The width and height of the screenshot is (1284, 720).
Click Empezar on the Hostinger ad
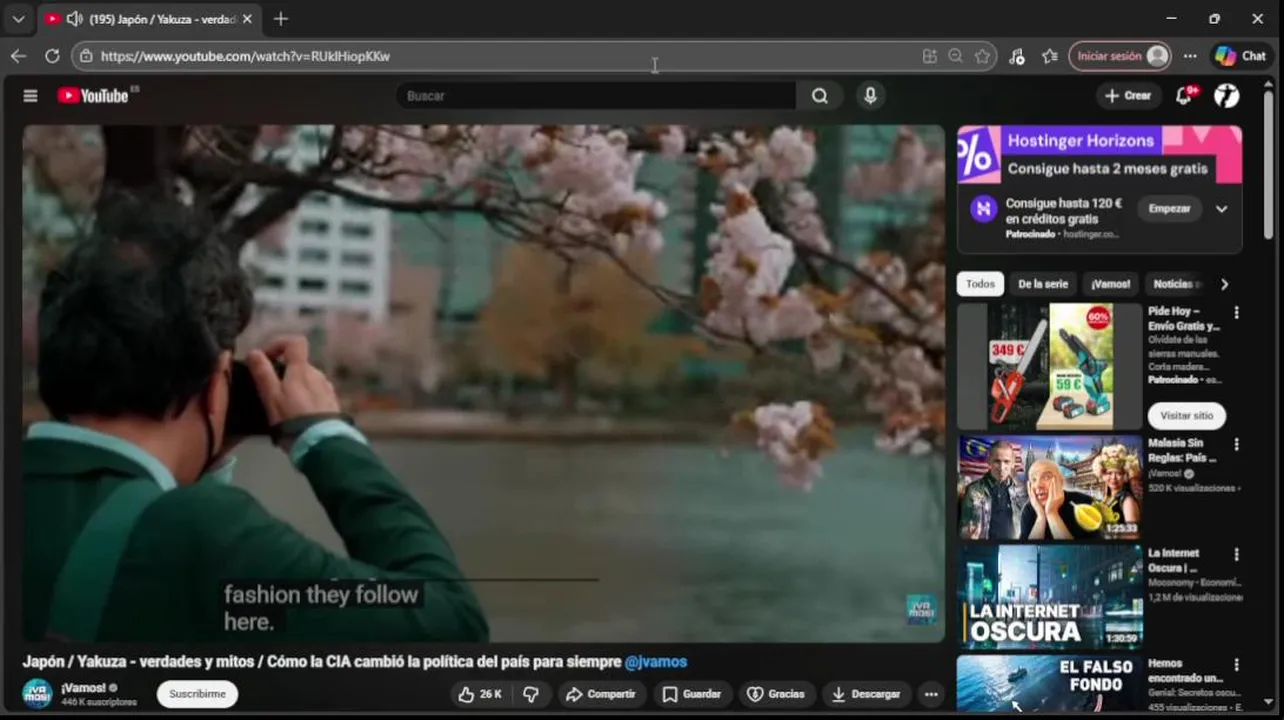[x=1169, y=209]
